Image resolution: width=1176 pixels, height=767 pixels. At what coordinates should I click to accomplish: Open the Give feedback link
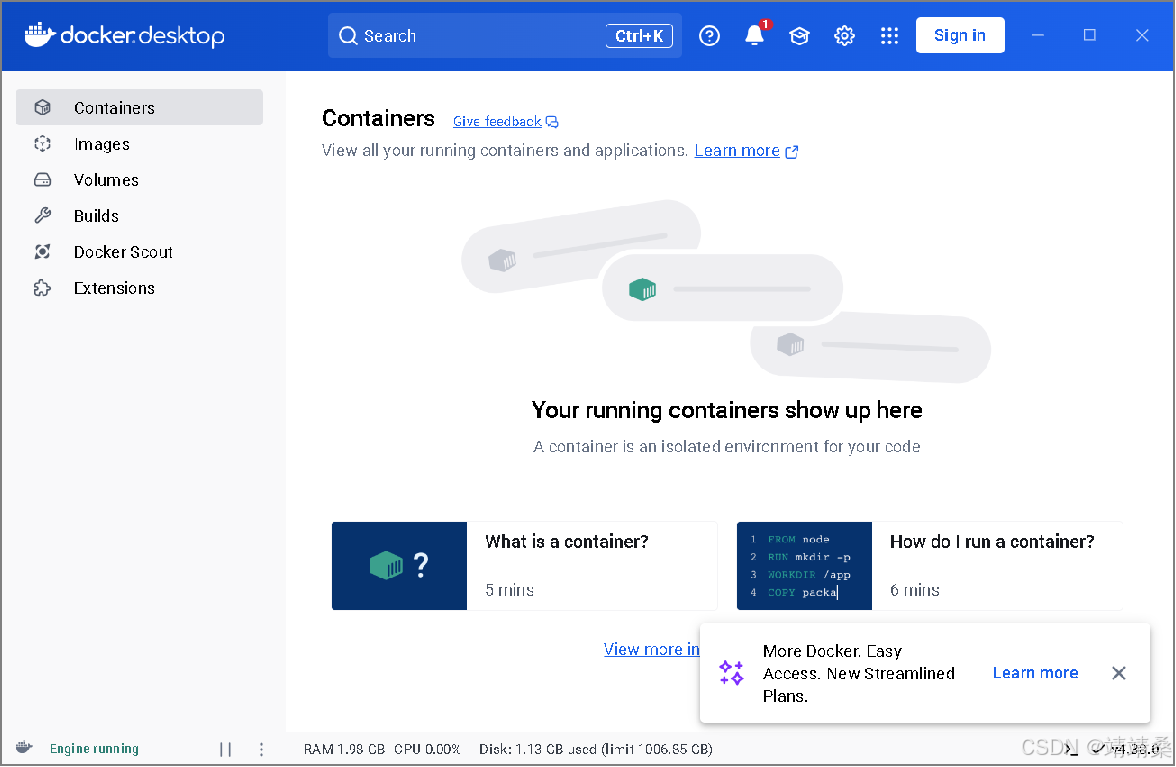497,121
